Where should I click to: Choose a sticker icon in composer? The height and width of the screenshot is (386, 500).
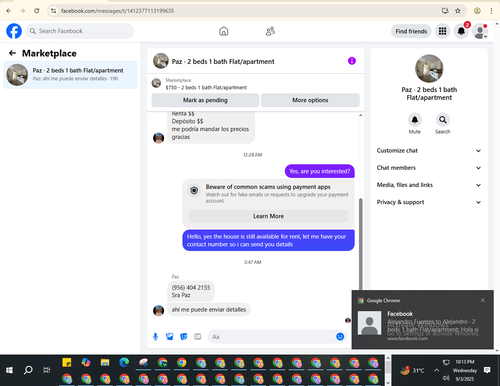[184, 337]
